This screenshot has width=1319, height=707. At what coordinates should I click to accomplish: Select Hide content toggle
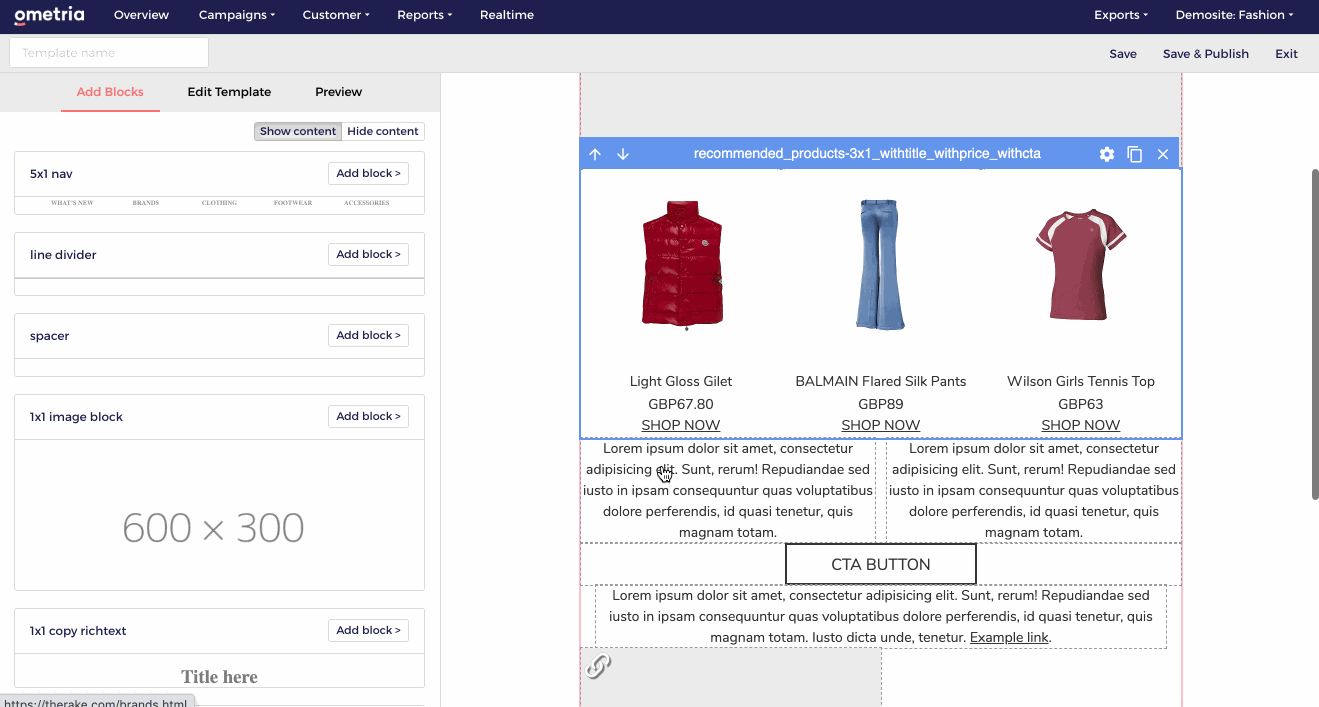[383, 131]
